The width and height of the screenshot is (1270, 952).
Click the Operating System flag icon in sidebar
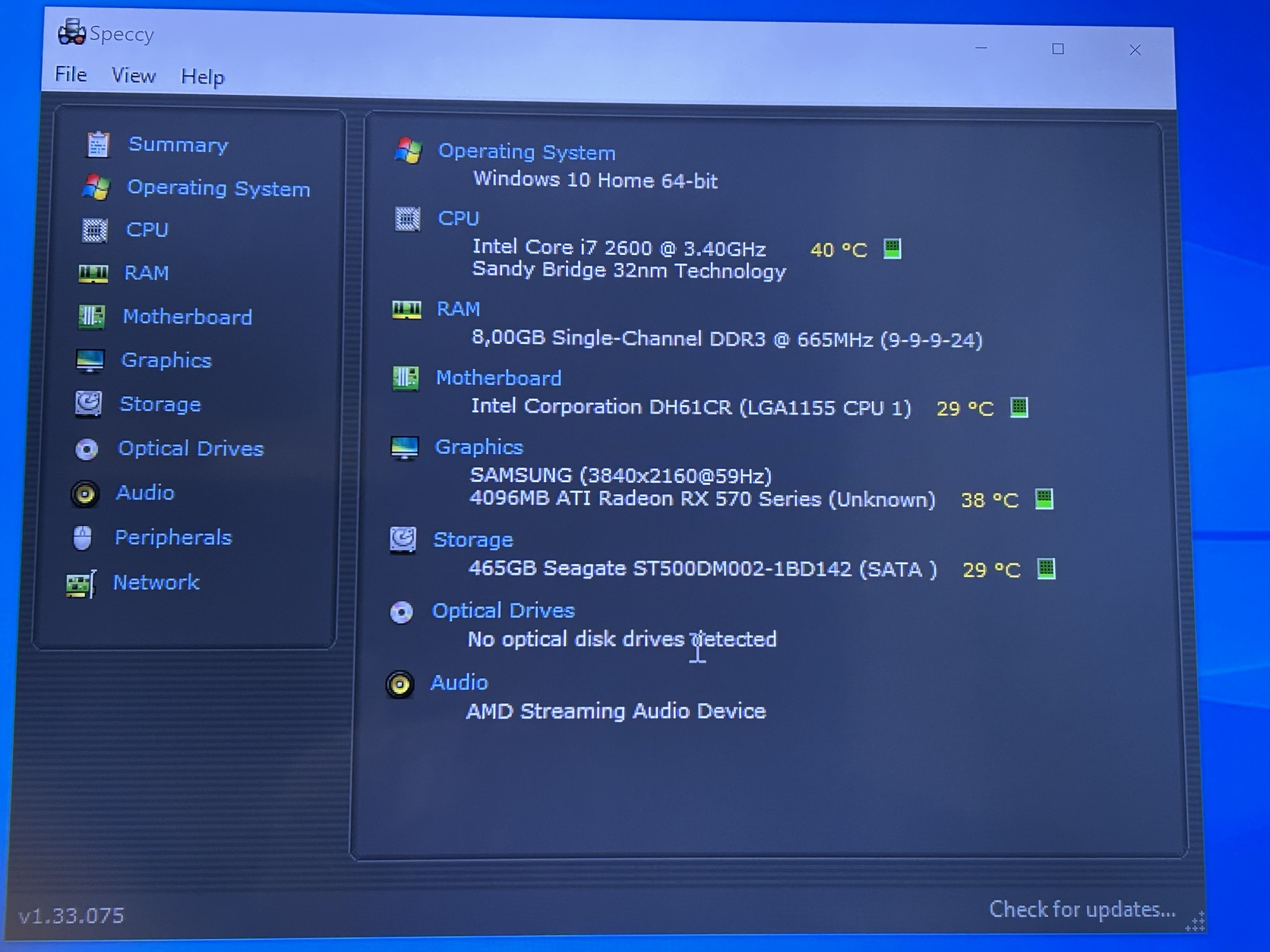[x=96, y=187]
